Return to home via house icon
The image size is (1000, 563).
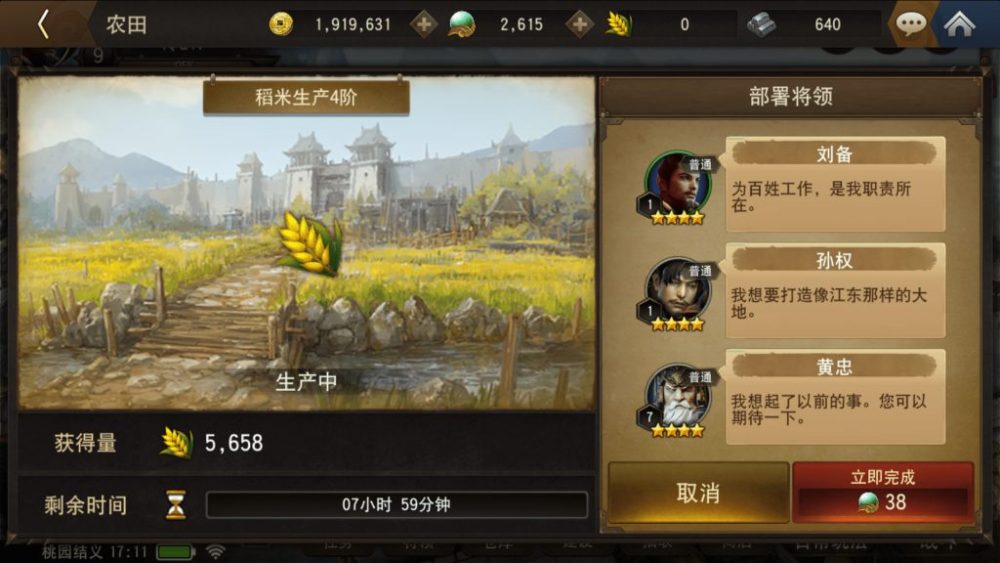click(959, 24)
